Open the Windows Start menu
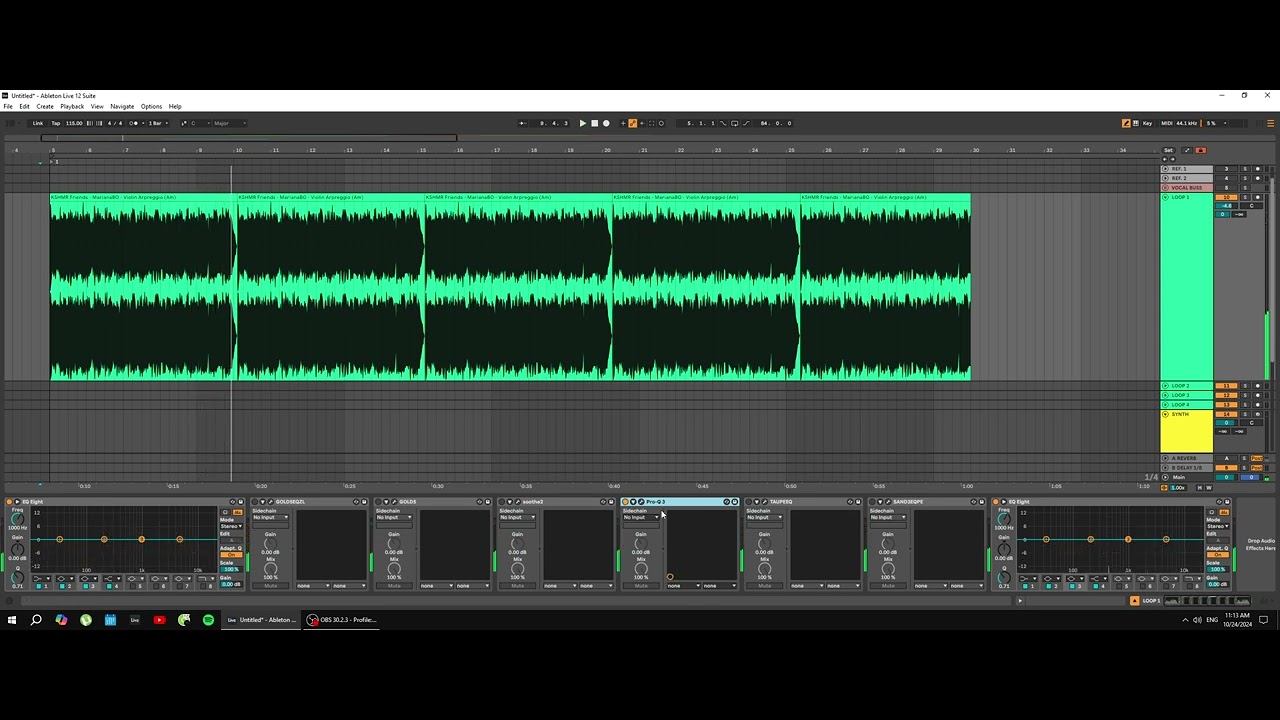This screenshot has height=720, width=1280. tap(12, 620)
